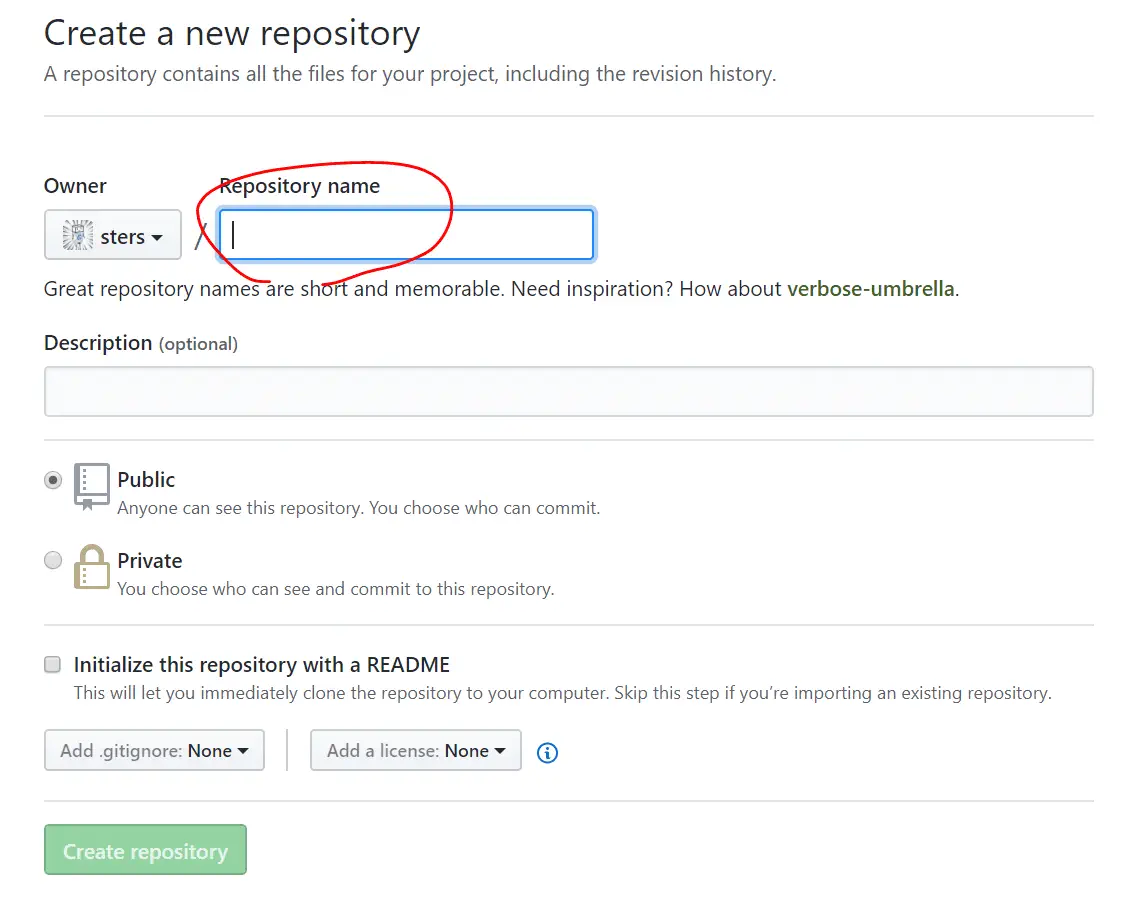Expand the Add .gitignore dropdown
This screenshot has width=1128, height=912.
point(154,750)
